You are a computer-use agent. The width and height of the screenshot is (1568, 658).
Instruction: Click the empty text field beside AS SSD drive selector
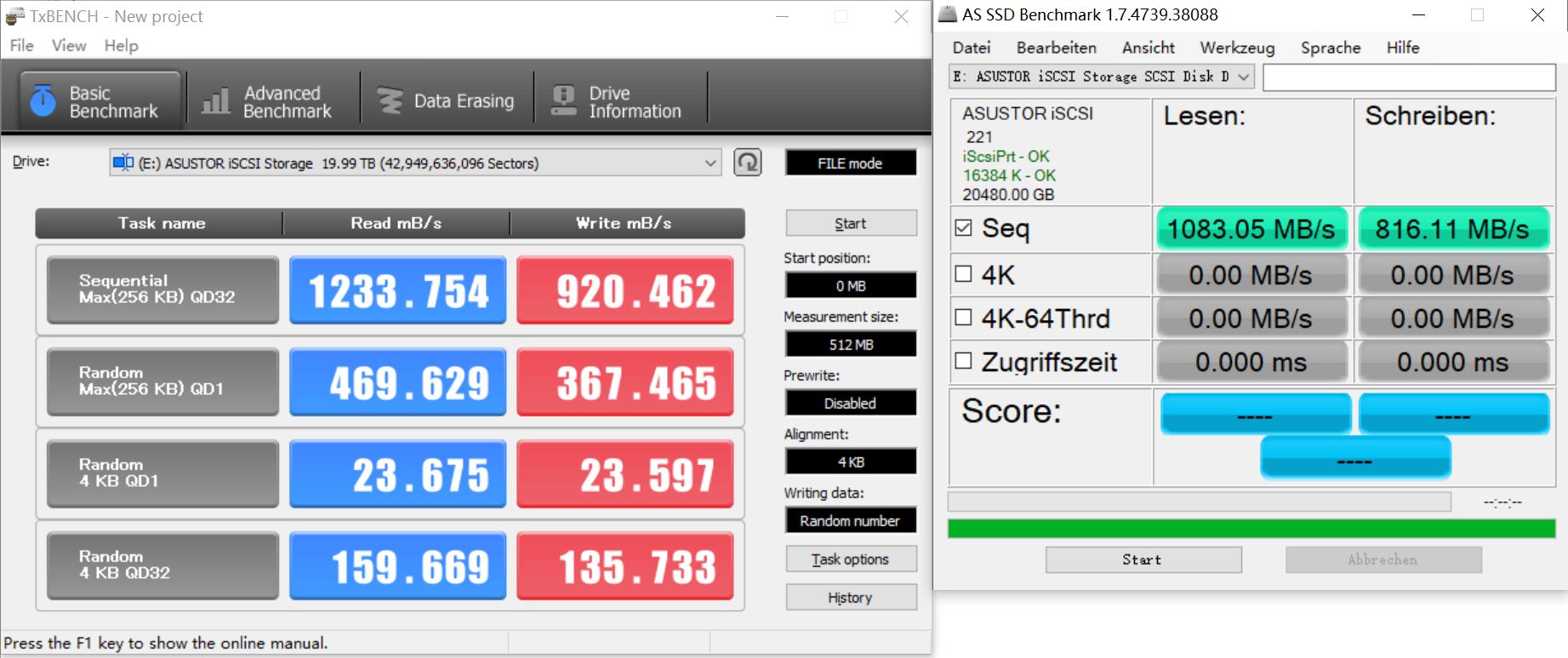tap(1409, 77)
